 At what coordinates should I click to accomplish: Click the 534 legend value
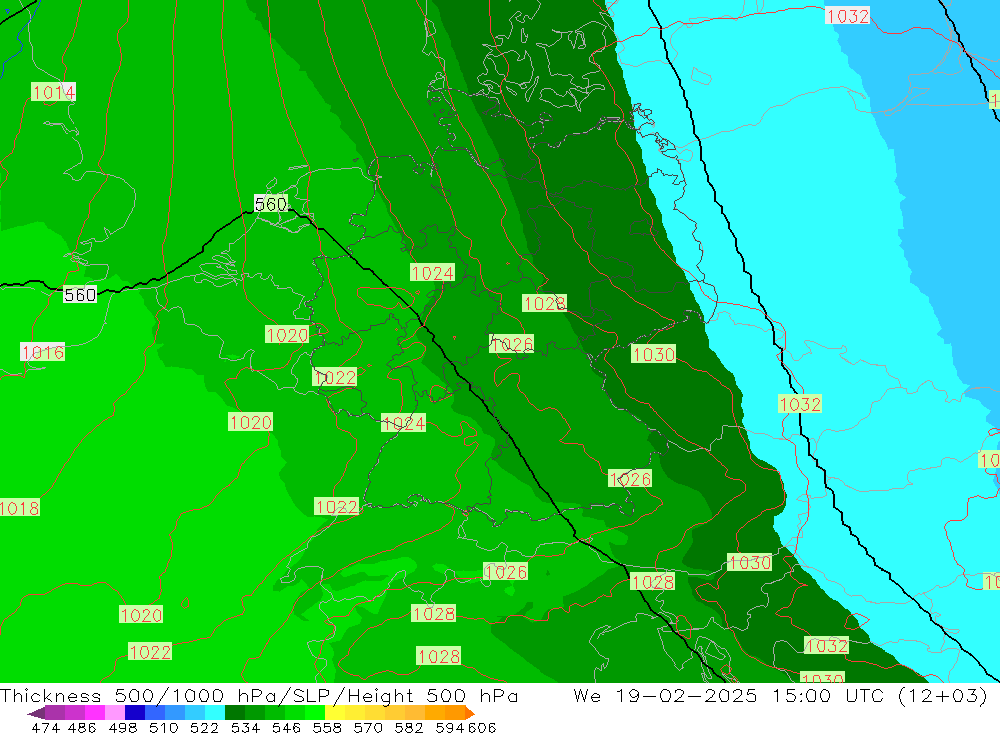coord(246,727)
